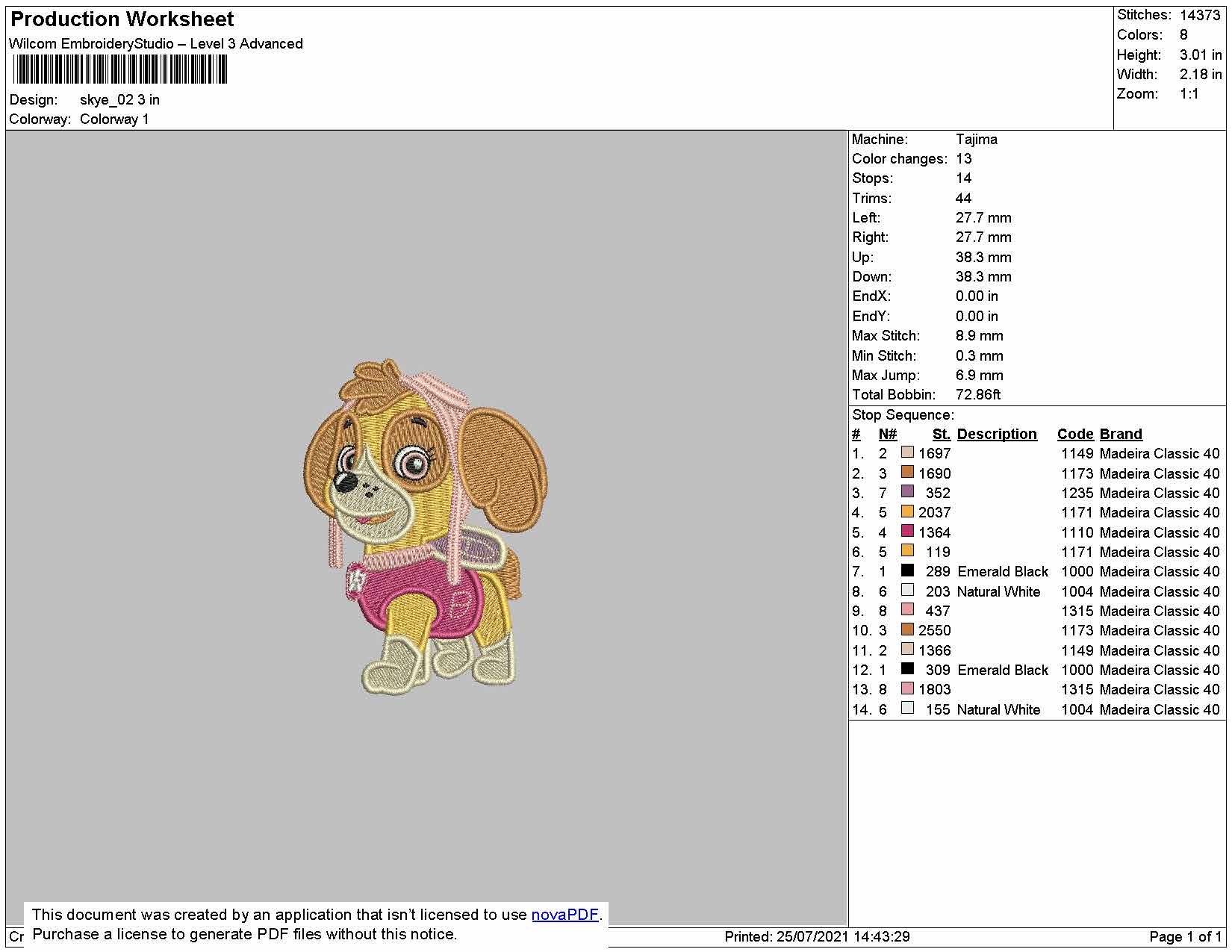Click the Color changes value '13'
Image resolution: width=1232 pixels, height=952 pixels.
click(x=964, y=159)
